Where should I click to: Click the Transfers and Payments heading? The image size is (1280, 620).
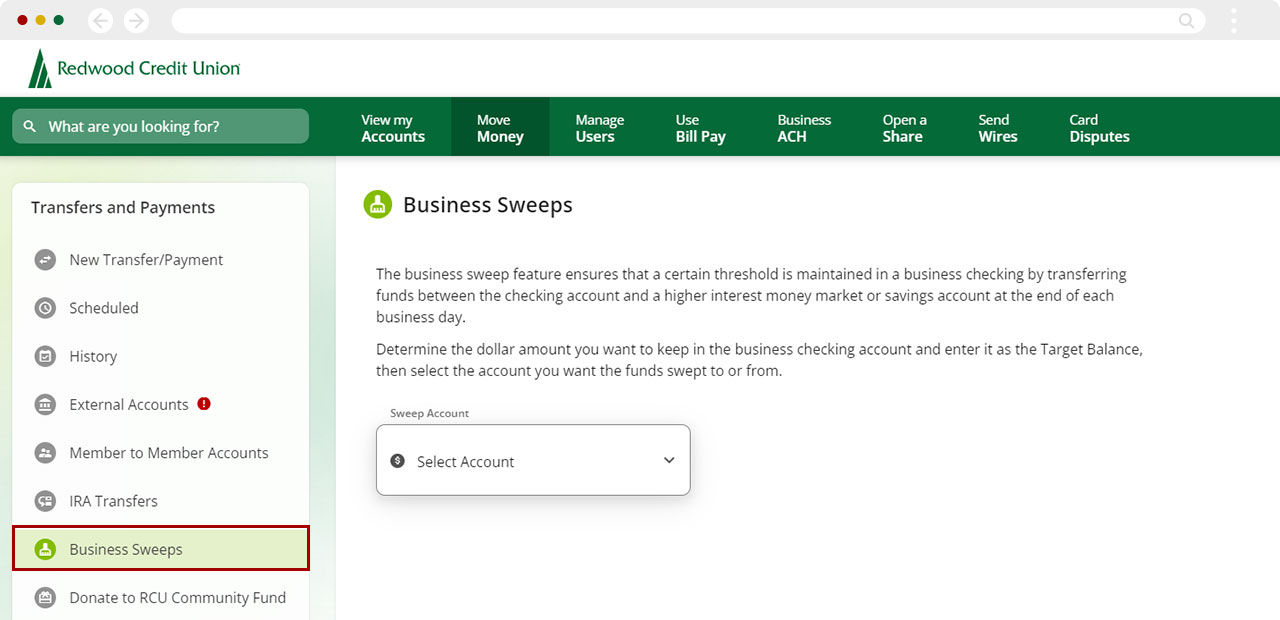coord(123,207)
